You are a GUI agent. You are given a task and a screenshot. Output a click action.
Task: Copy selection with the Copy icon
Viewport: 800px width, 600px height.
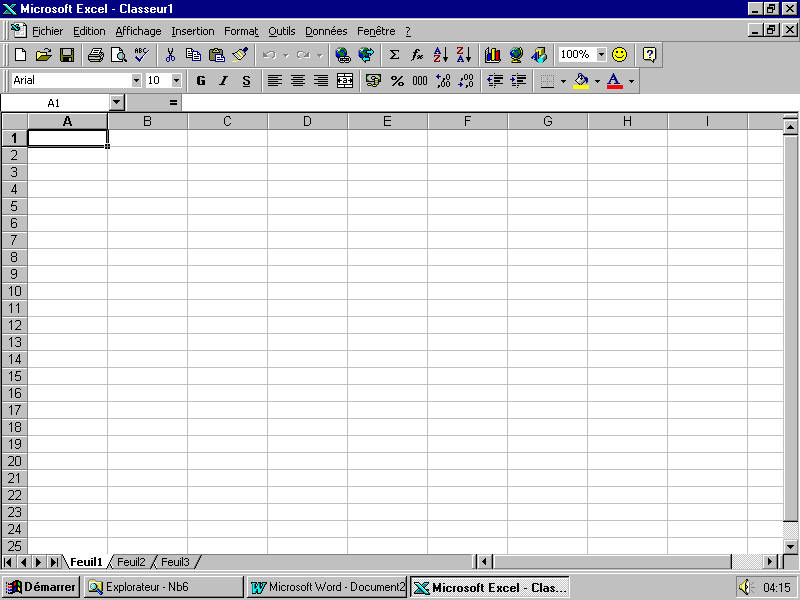193,55
